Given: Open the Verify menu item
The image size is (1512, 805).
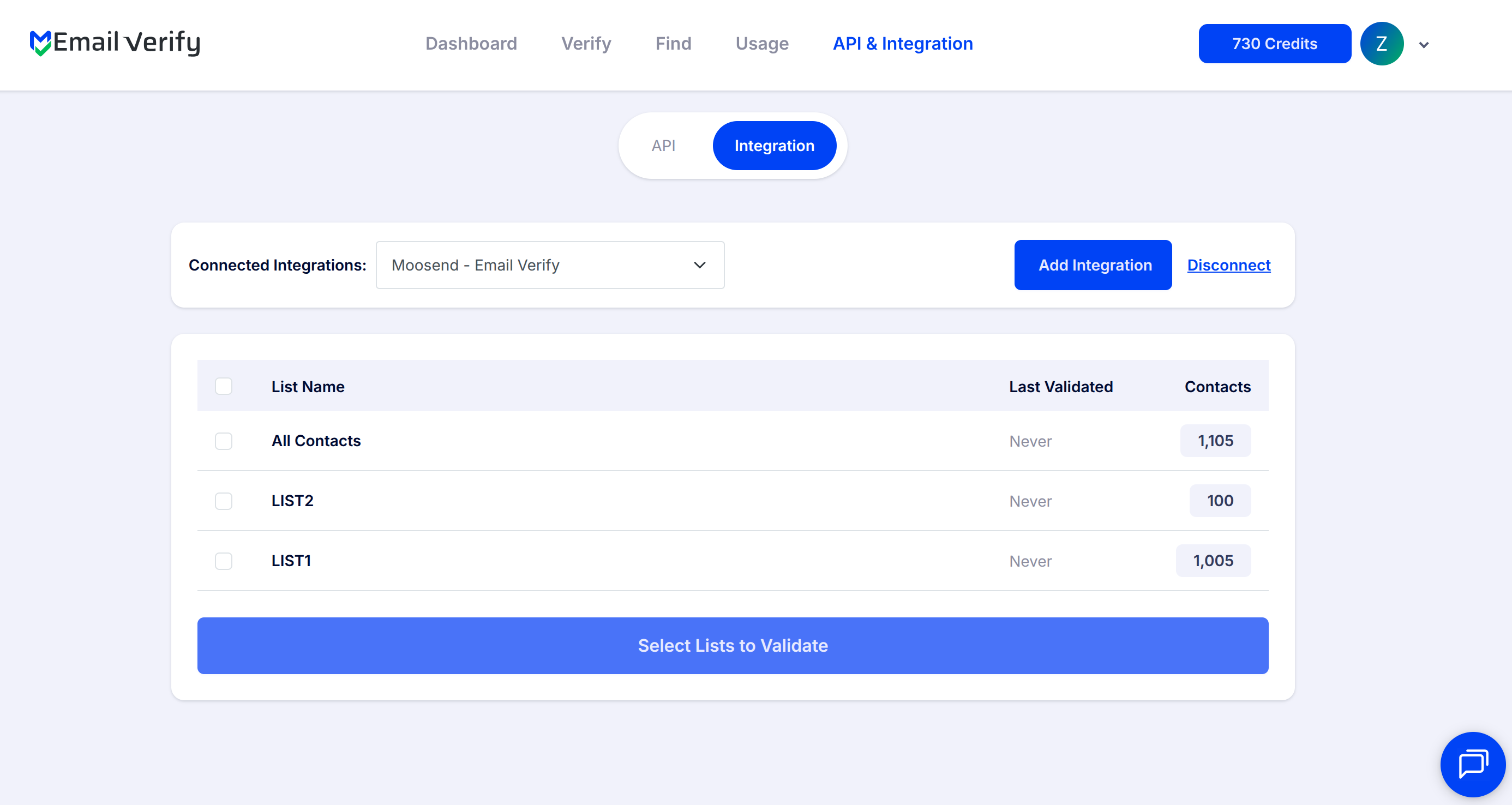Looking at the screenshot, I should click(x=586, y=44).
